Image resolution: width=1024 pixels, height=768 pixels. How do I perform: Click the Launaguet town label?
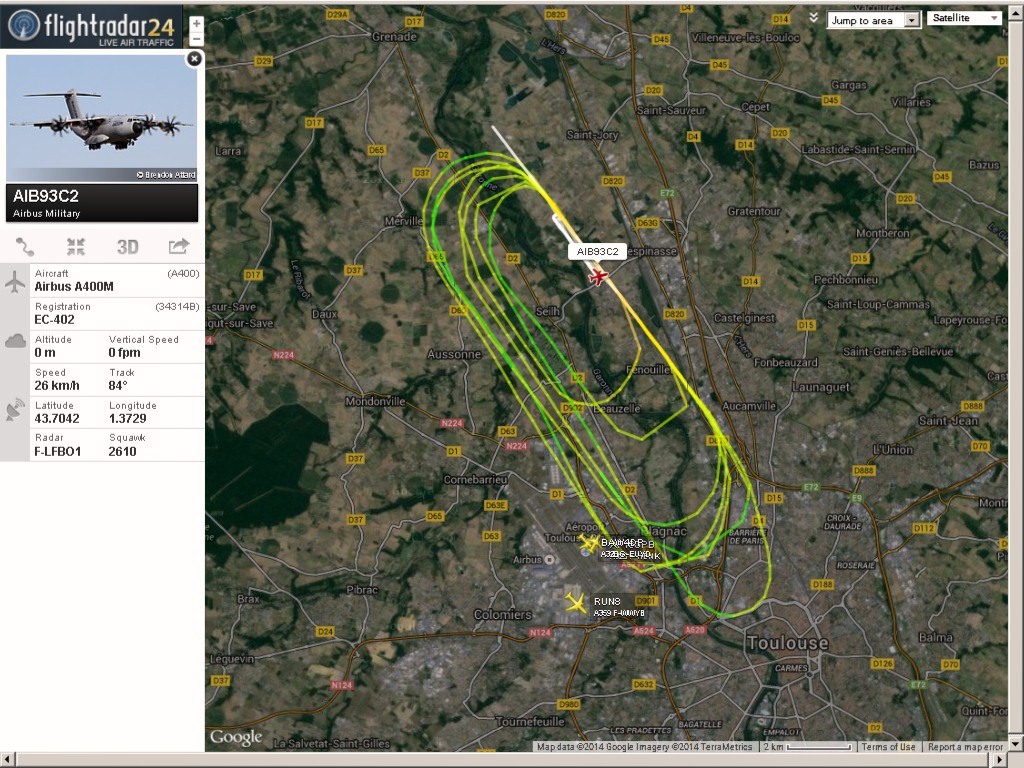(x=821, y=387)
